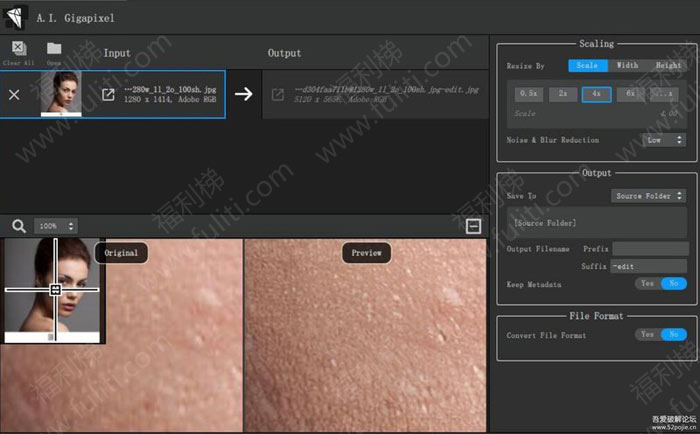This screenshot has height=434, width=700.
Task: Open the 100% zoom level dropdown
Action: [x=56, y=227]
